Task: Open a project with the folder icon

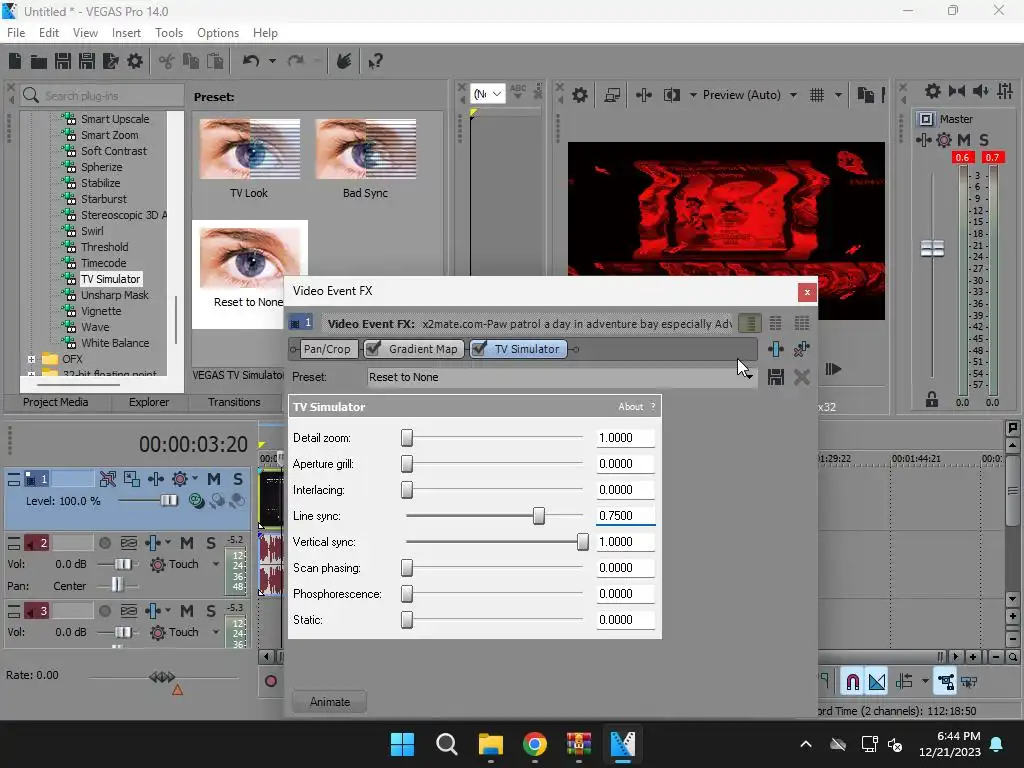Action: (x=39, y=61)
